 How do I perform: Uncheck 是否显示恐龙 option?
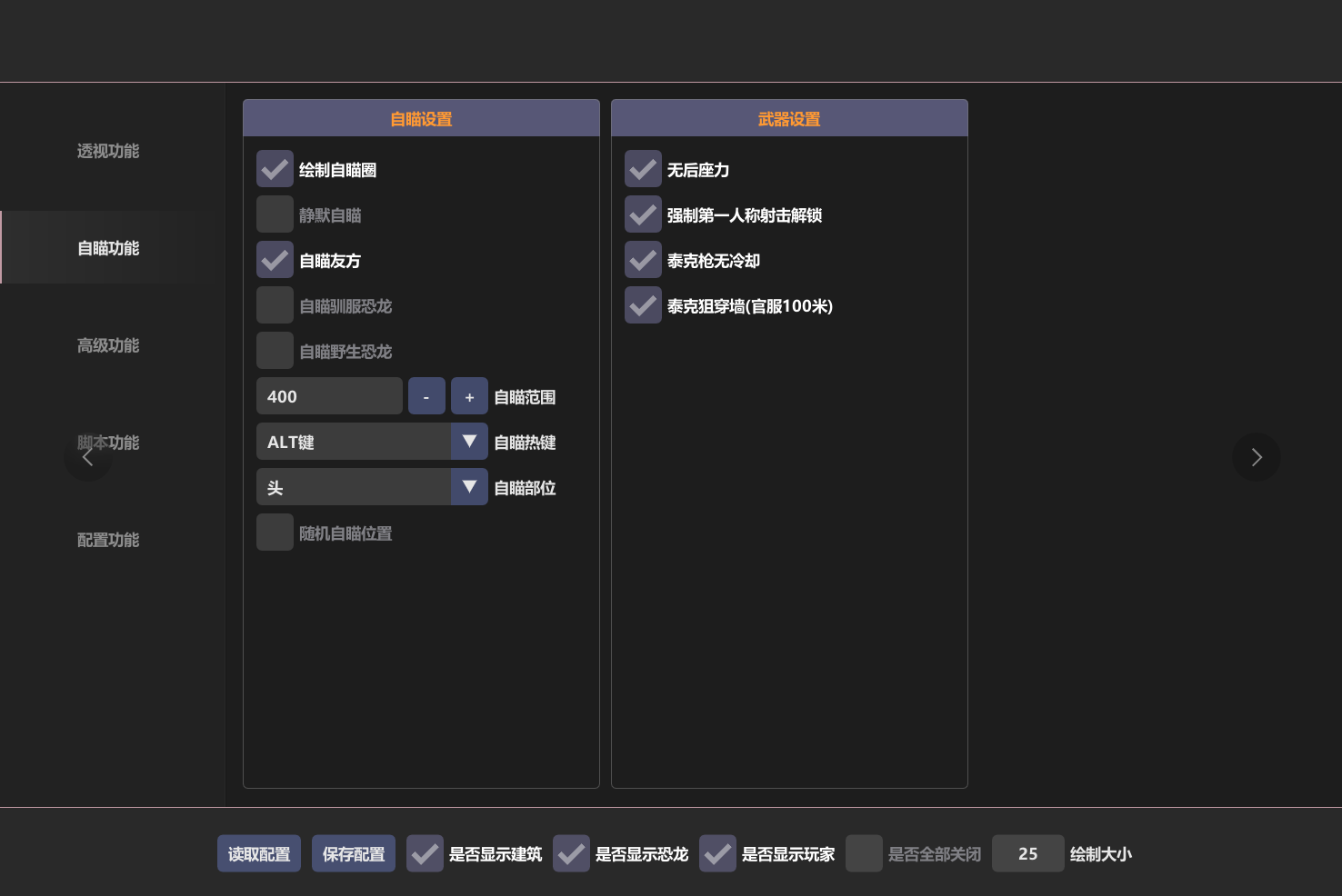click(x=571, y=853)
